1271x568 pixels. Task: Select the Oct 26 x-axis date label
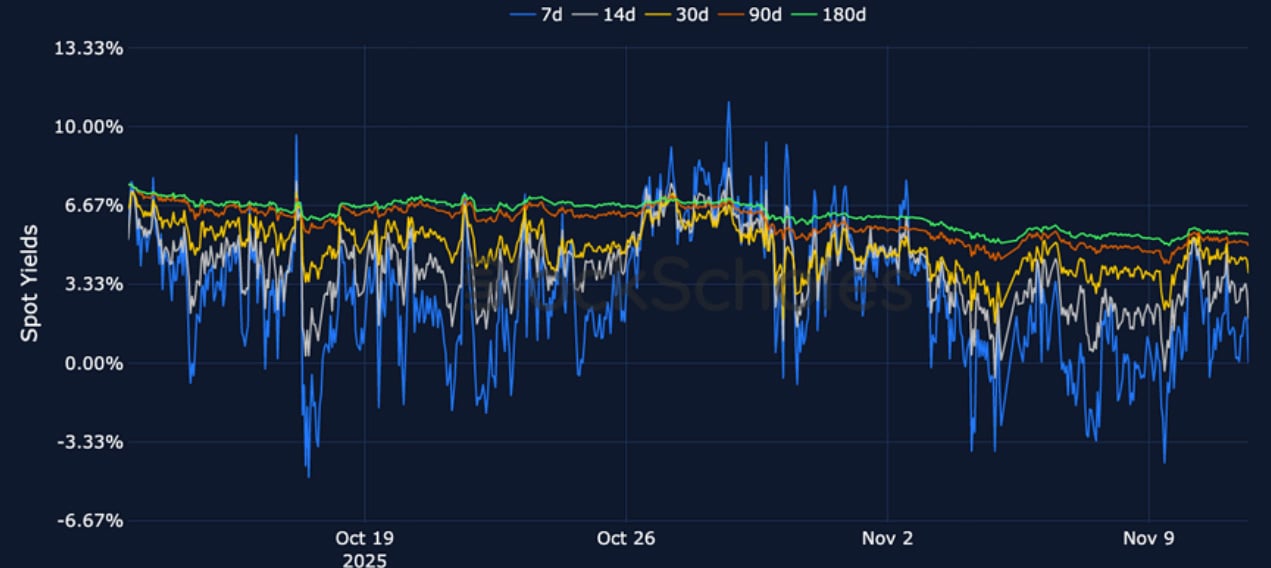[x=626, y=539]
